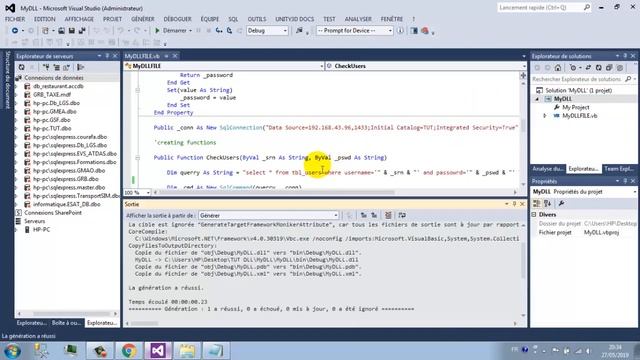This screenshot has height=360, width=640.
Task: Select Connexions SharePoint node
Action: [53, 213]
